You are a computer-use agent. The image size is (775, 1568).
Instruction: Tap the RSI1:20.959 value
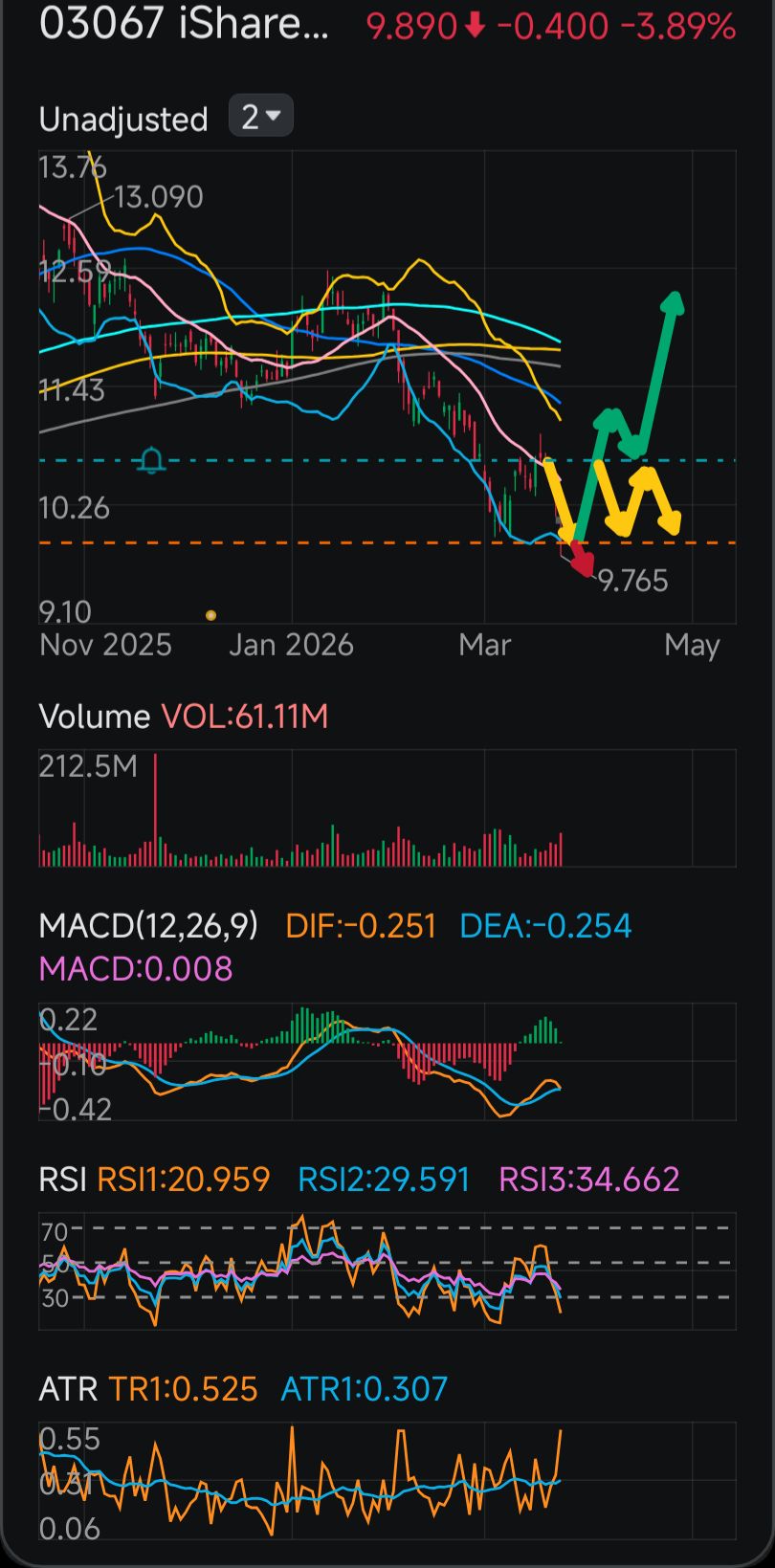184,1180
